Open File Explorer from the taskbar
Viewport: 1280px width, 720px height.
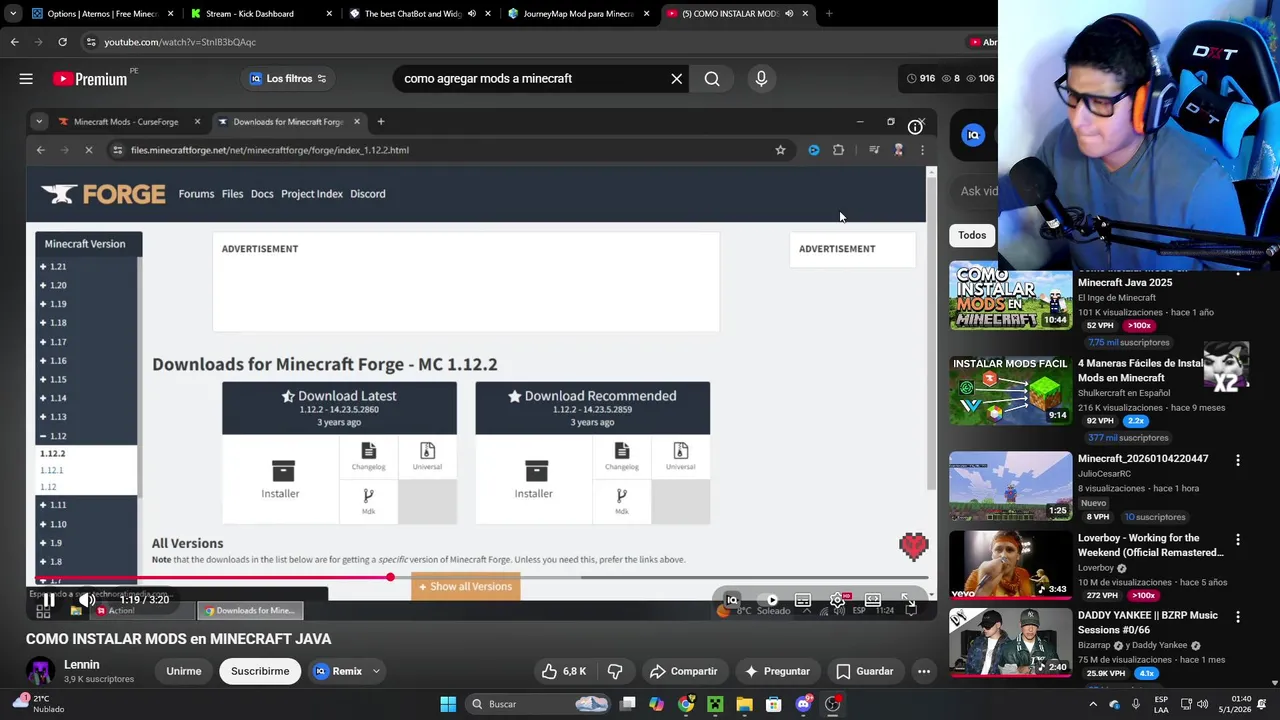pyautogui.click(x=744, y=704)
